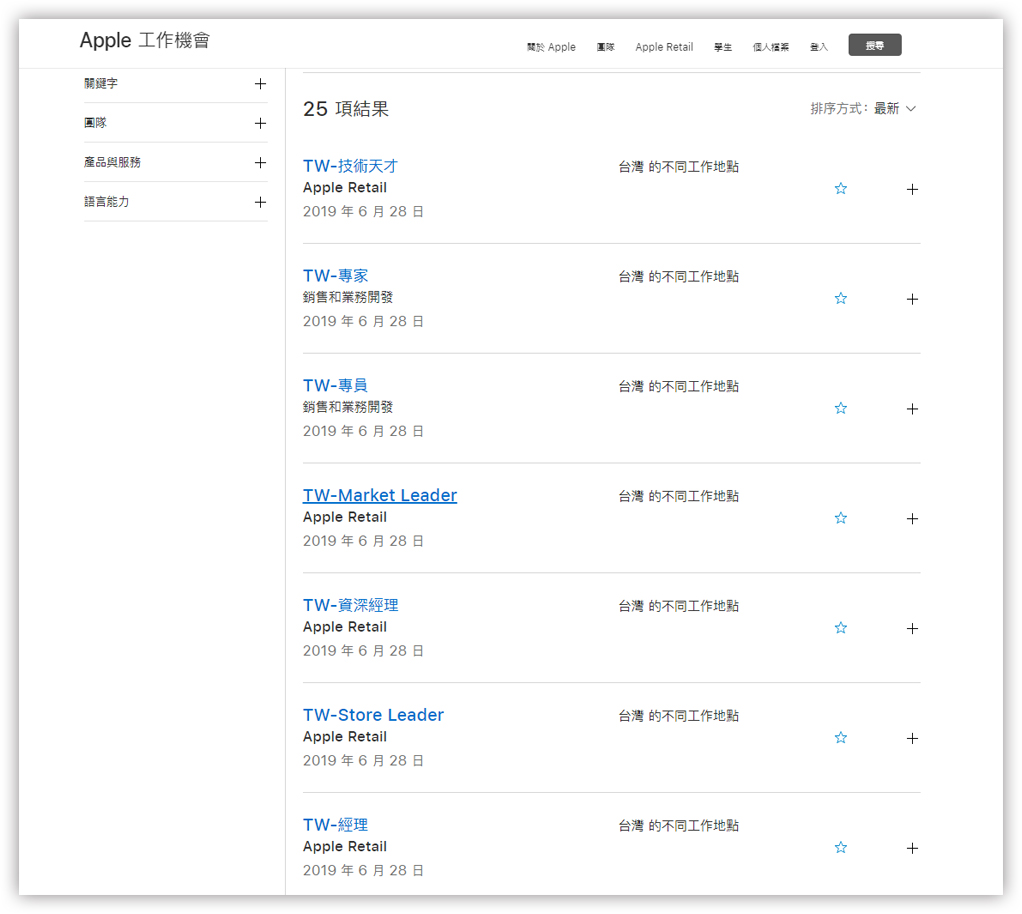Open the TW-專員 job link
This screenshot has width=1022, height=914.
(336, 386)
